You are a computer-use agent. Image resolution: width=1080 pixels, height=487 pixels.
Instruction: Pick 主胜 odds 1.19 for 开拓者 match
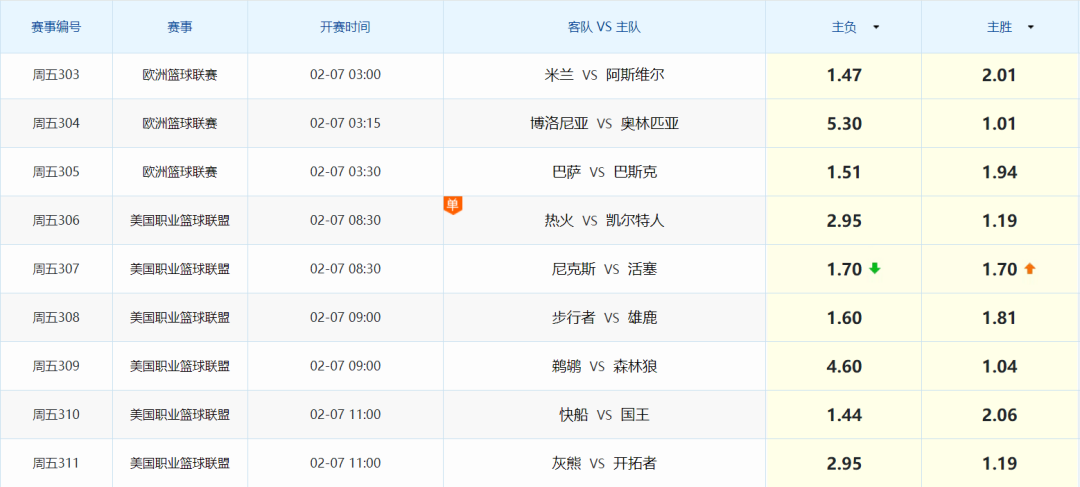coord(999,464)
